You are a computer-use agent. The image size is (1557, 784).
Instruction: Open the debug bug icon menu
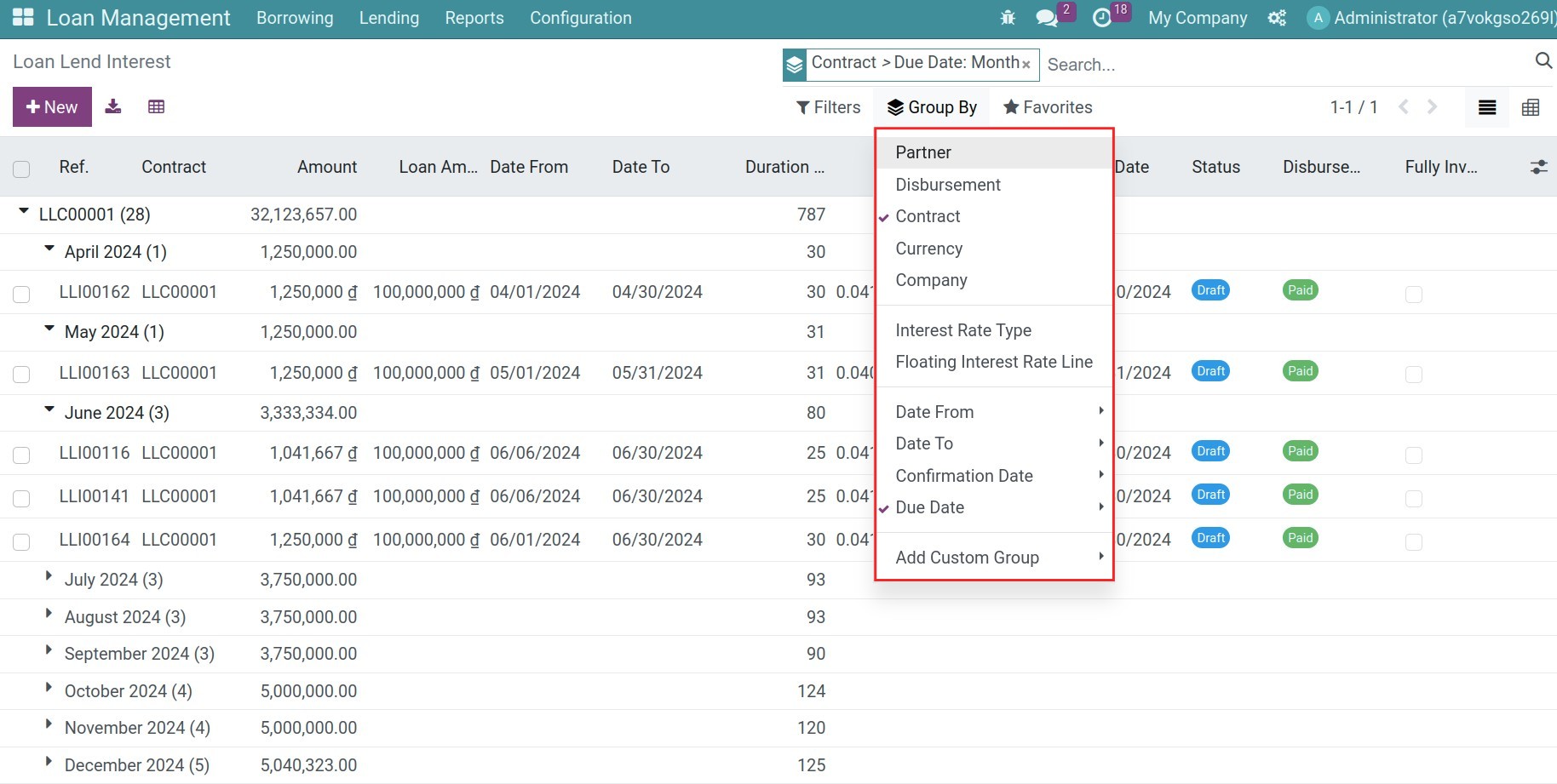pos(1008,18)
